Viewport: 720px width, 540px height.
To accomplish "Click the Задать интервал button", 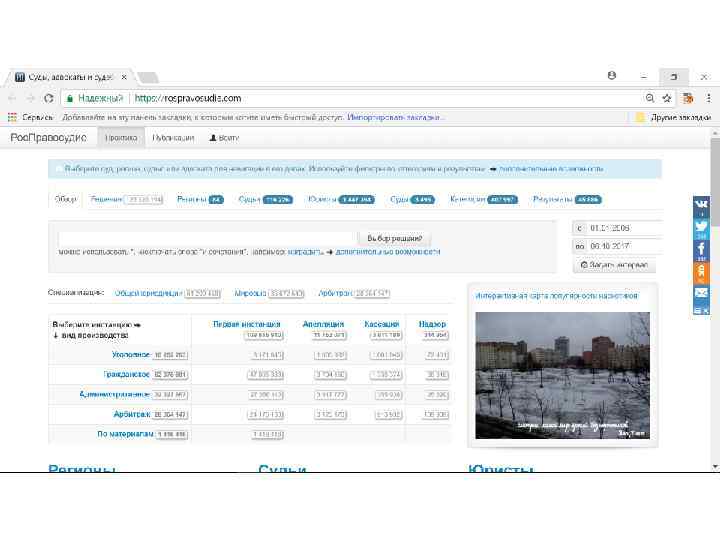I will click(614, 265).
